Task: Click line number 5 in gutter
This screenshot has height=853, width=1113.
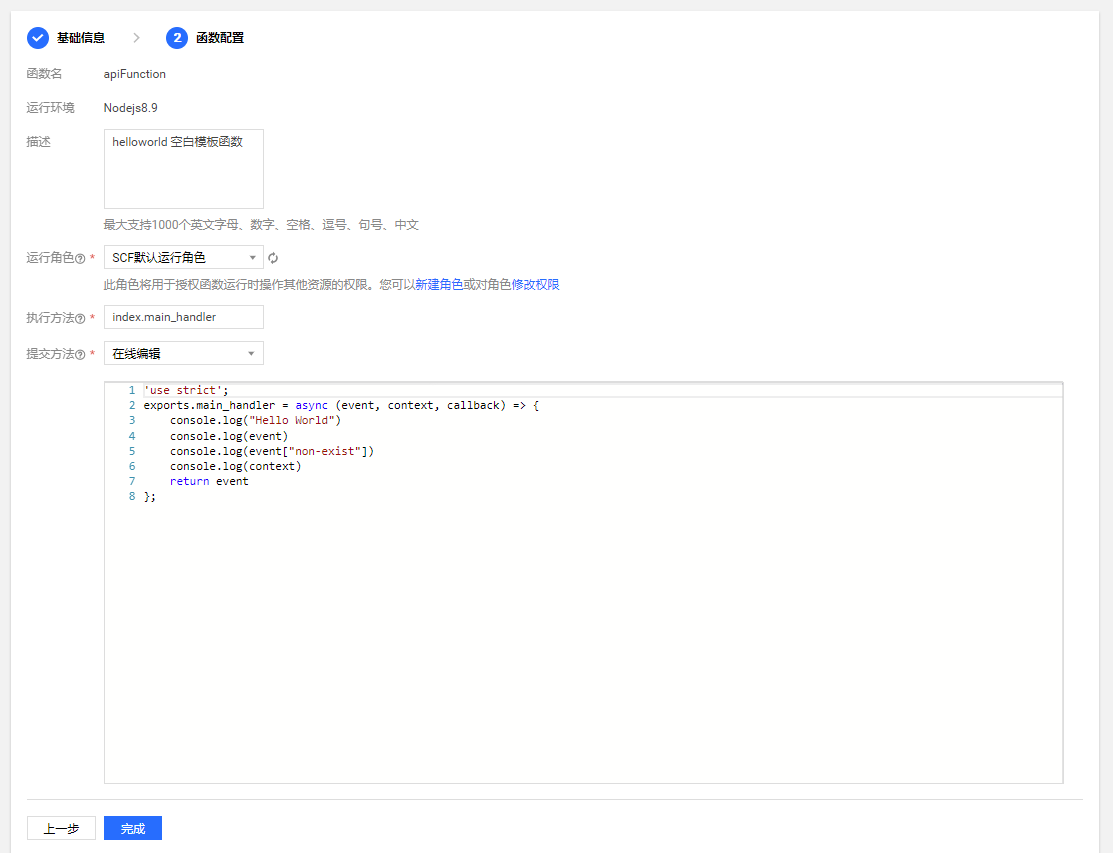Action: [132, 451]
